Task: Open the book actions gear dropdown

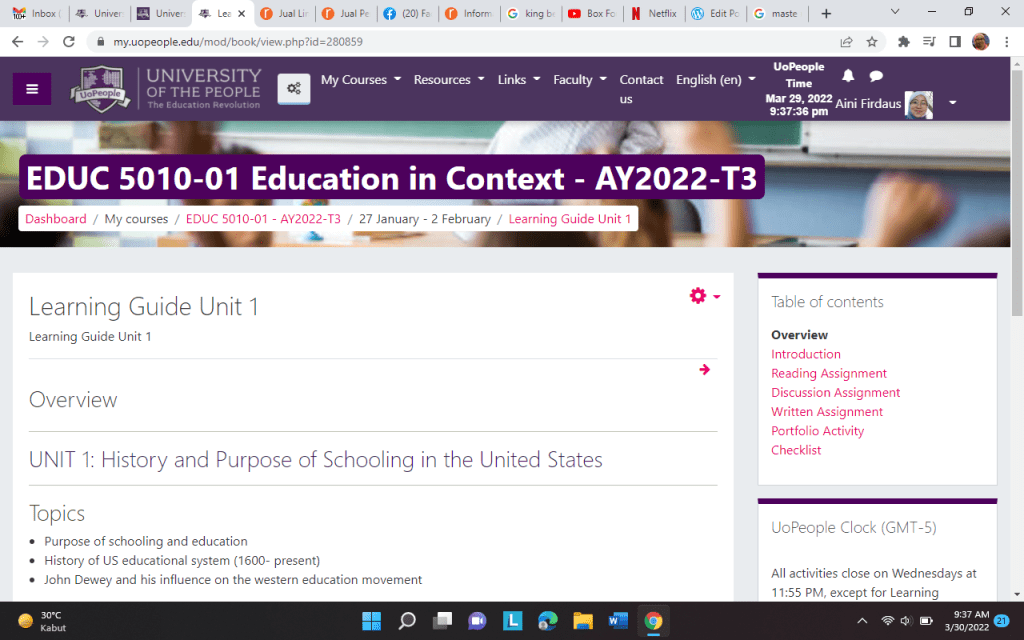Action: click(x=704, y=296)
